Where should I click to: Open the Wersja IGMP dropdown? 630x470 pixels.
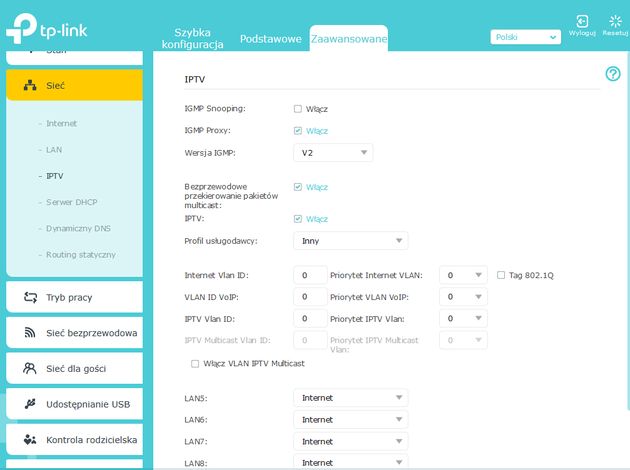click(333, 153)
